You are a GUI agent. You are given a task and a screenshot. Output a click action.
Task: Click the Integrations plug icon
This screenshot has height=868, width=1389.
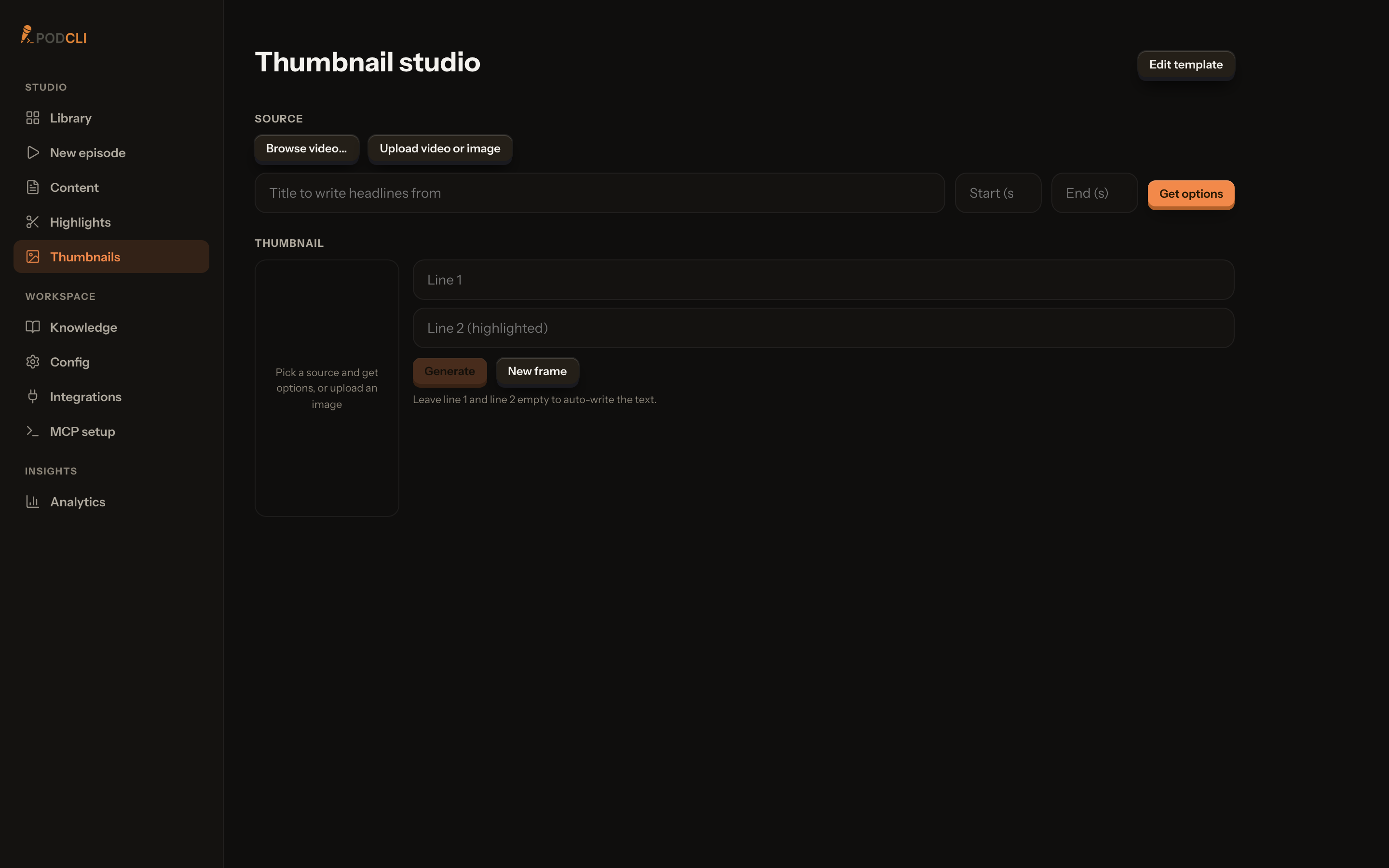(x=33, y=397)
